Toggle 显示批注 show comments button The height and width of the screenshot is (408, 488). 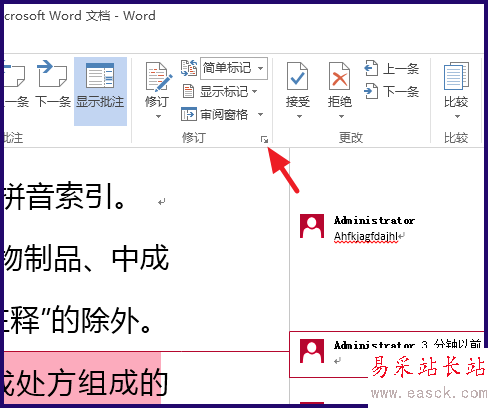pyautogui.click(x=100, y=91)
